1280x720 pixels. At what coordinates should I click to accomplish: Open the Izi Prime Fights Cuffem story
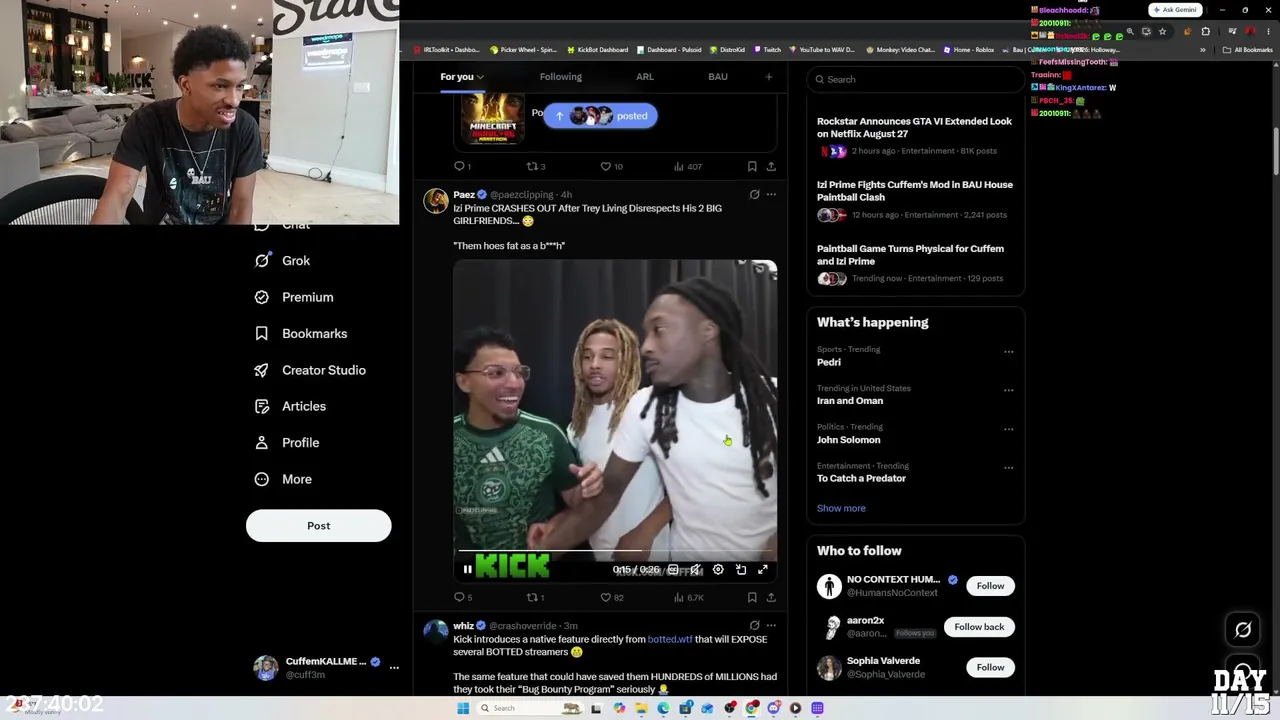coord(915,200)
